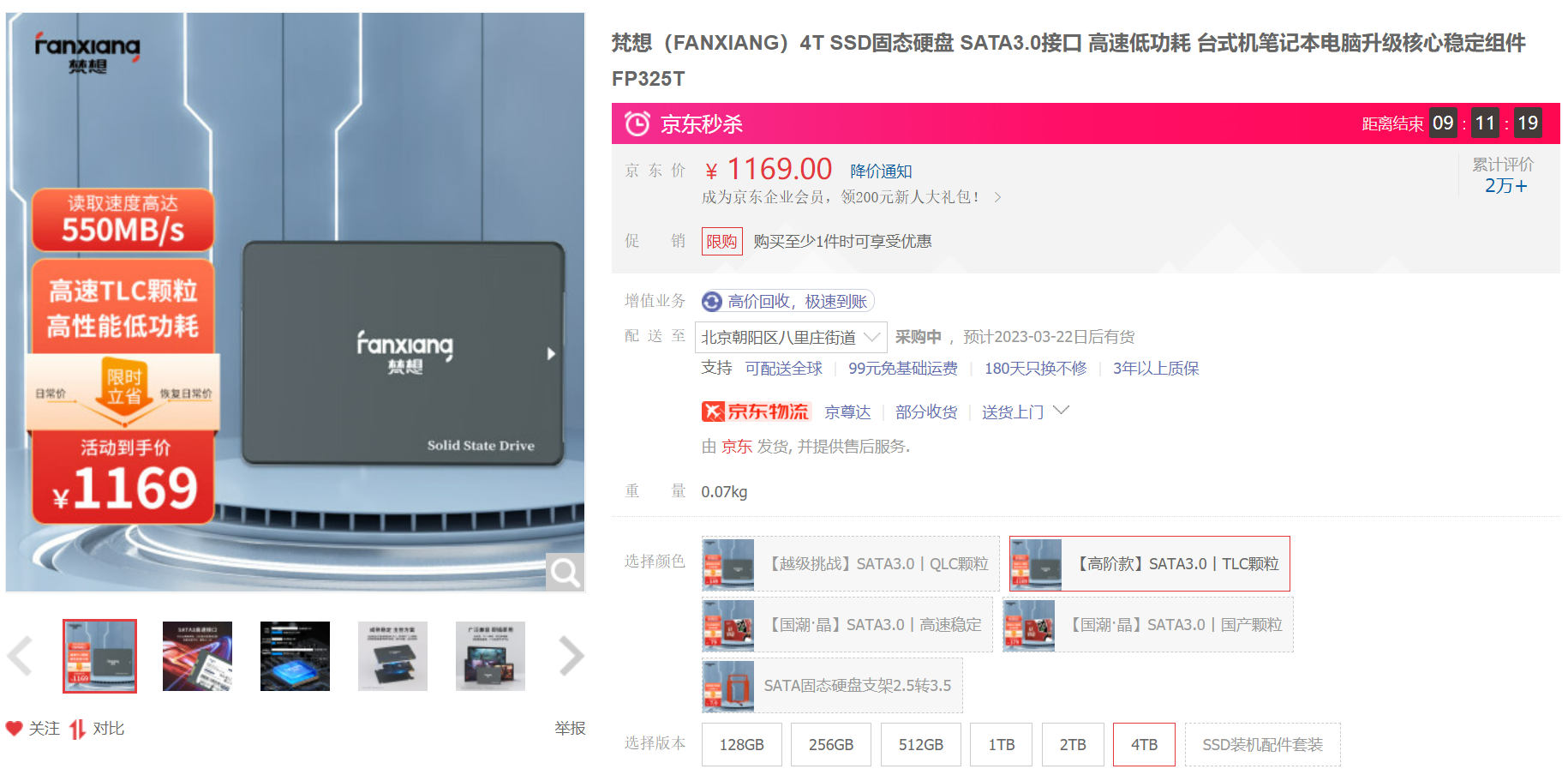Go to previous thumbnails with left arrow
Image resolution: width=1568 pixels, height=775 pixels.
(21, 657)
